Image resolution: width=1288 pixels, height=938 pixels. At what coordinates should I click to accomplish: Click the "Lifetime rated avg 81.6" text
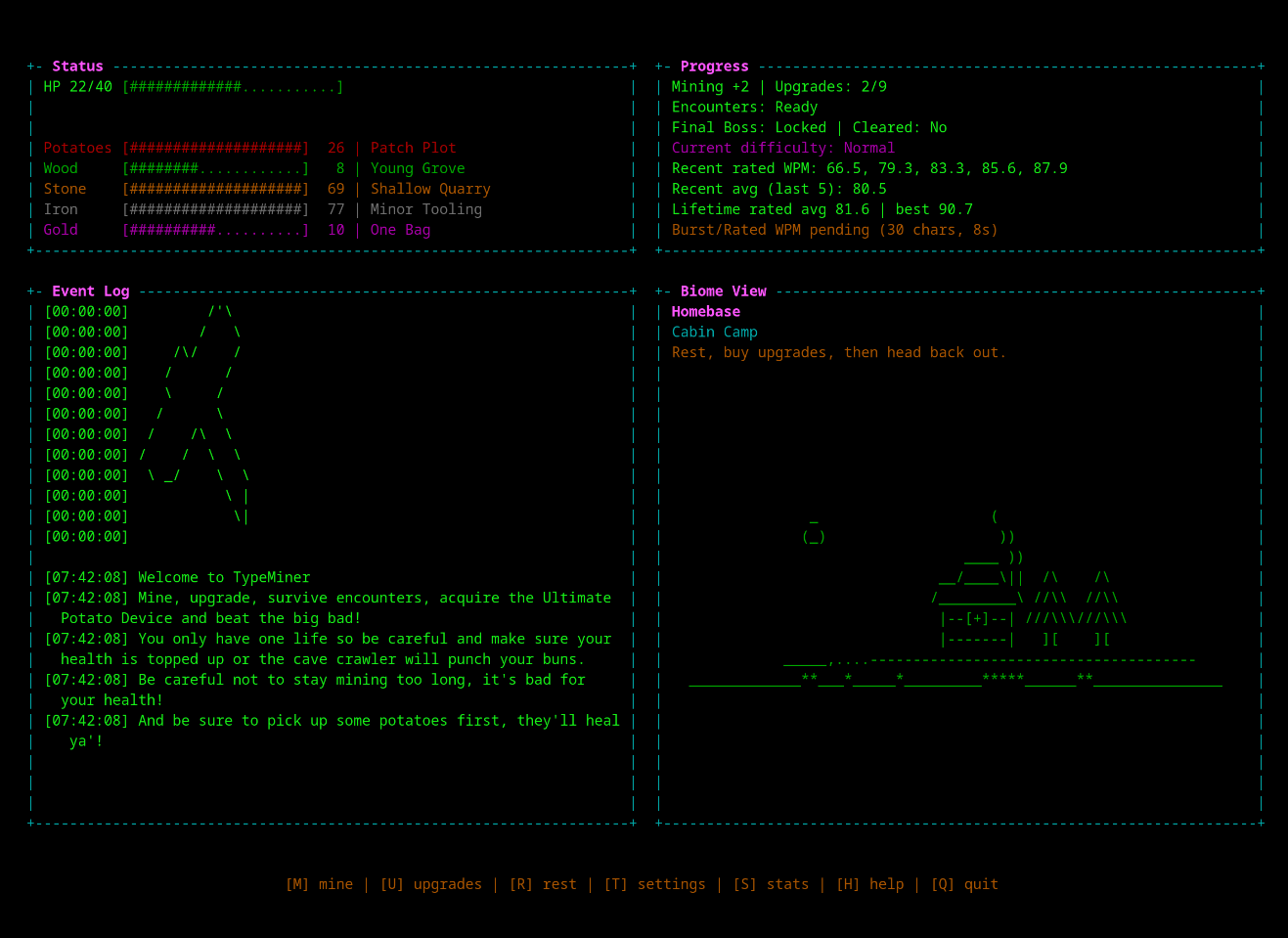point(771,209)
